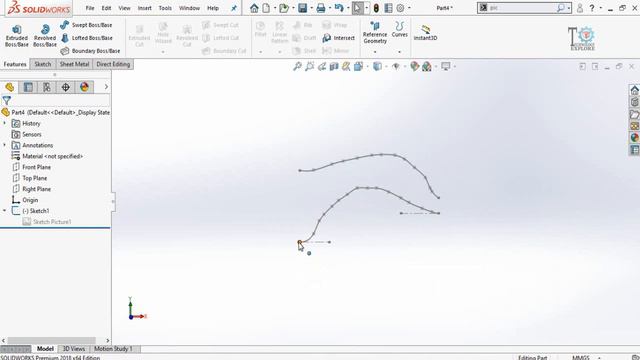
Task: Expand manager tabs chevron arrow
Action: pyautogui.click(x=106, y=87)
